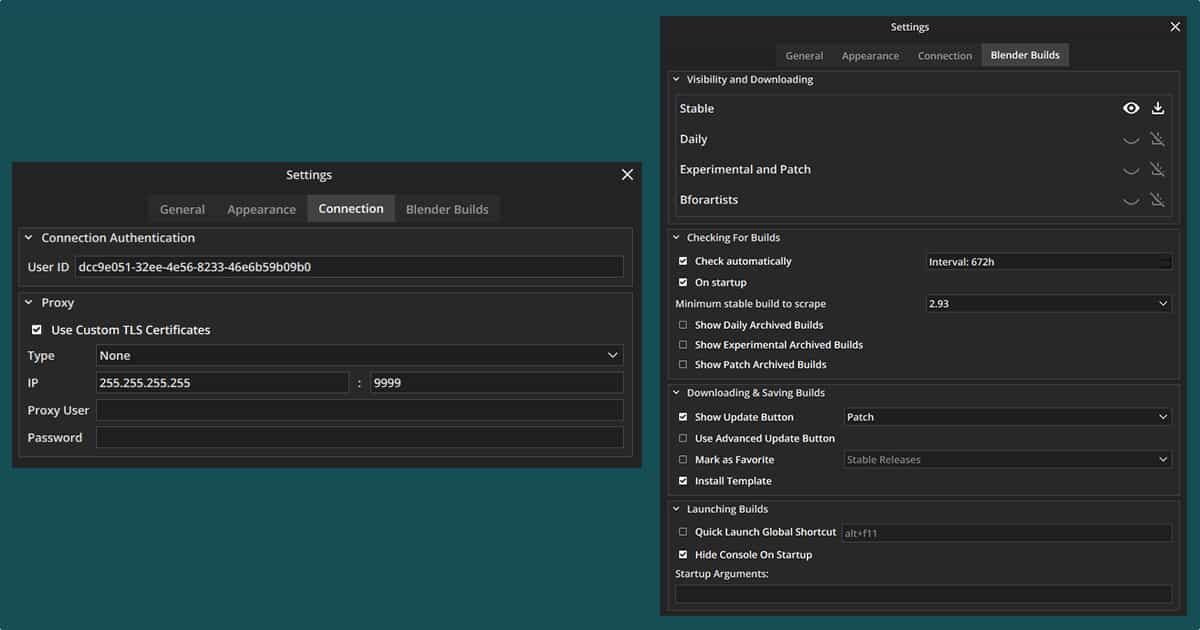This screenshot has height=630, width=1200.
Task: Switch to Appearance tab in Connection window
Action: click(x=261, y=209)
